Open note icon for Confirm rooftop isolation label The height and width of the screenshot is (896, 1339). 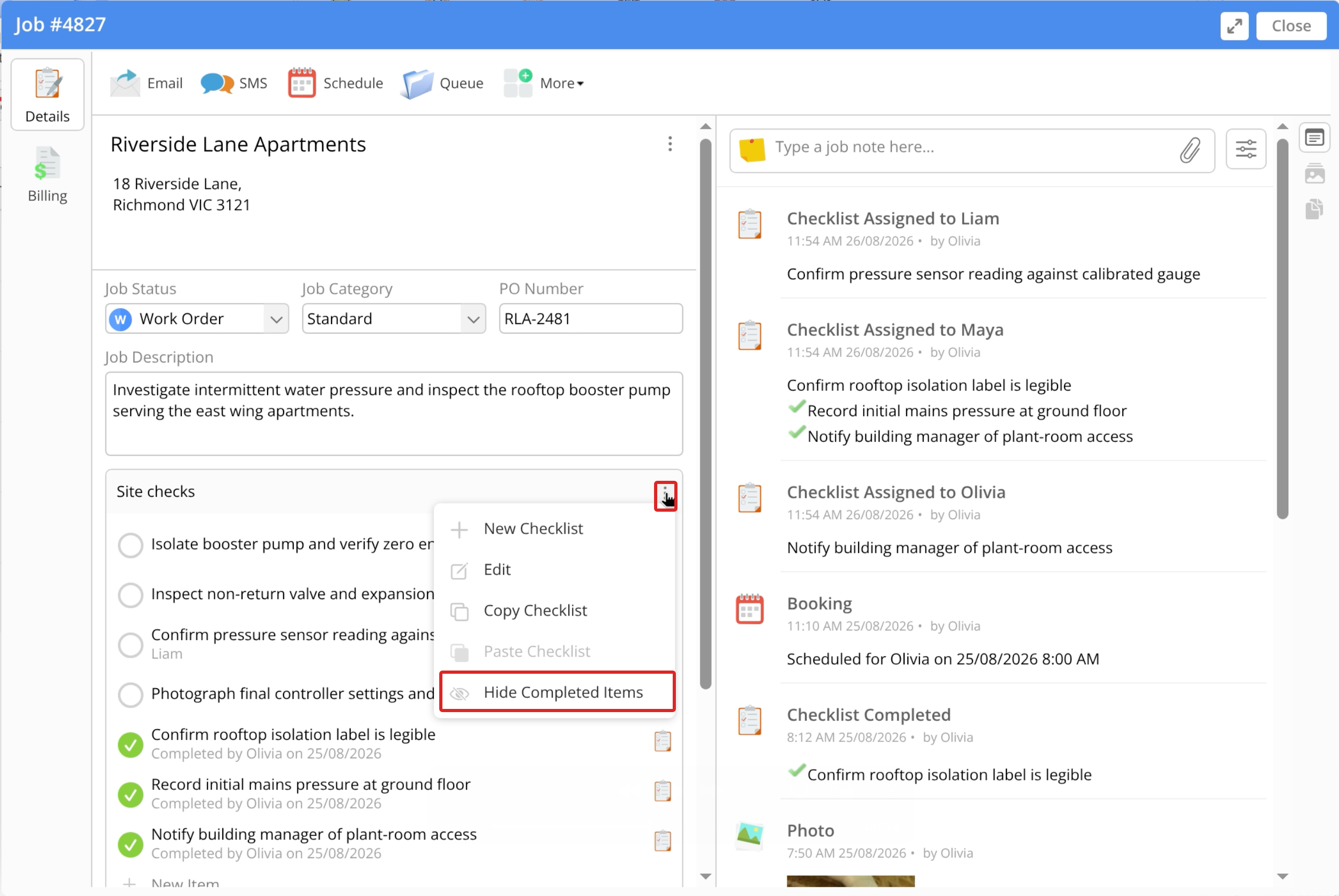663,741
